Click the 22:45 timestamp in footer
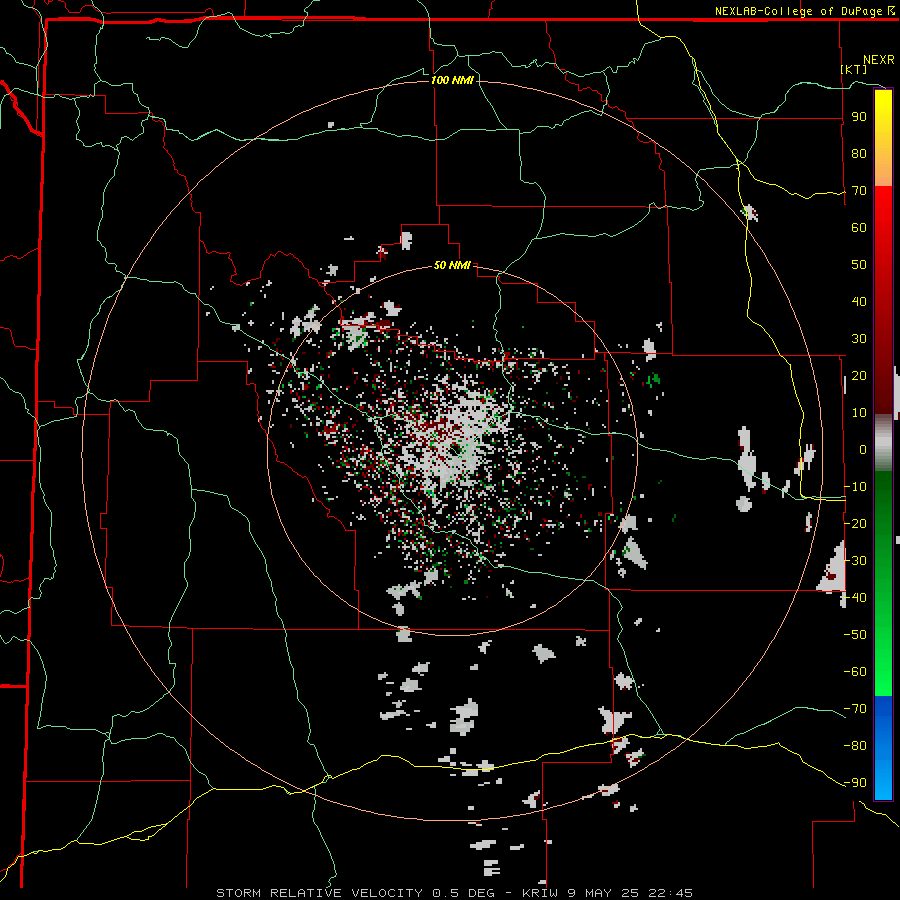Viewport: 900px width, 900px height. (x=670, y=893)
